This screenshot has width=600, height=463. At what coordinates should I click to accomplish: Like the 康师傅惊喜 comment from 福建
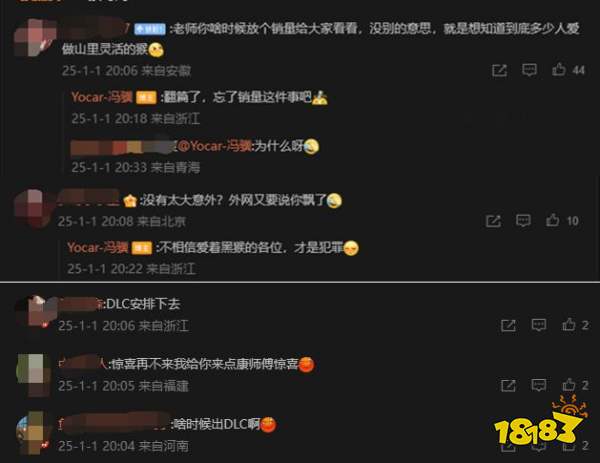pyautogui.click(x=569, y=385)
